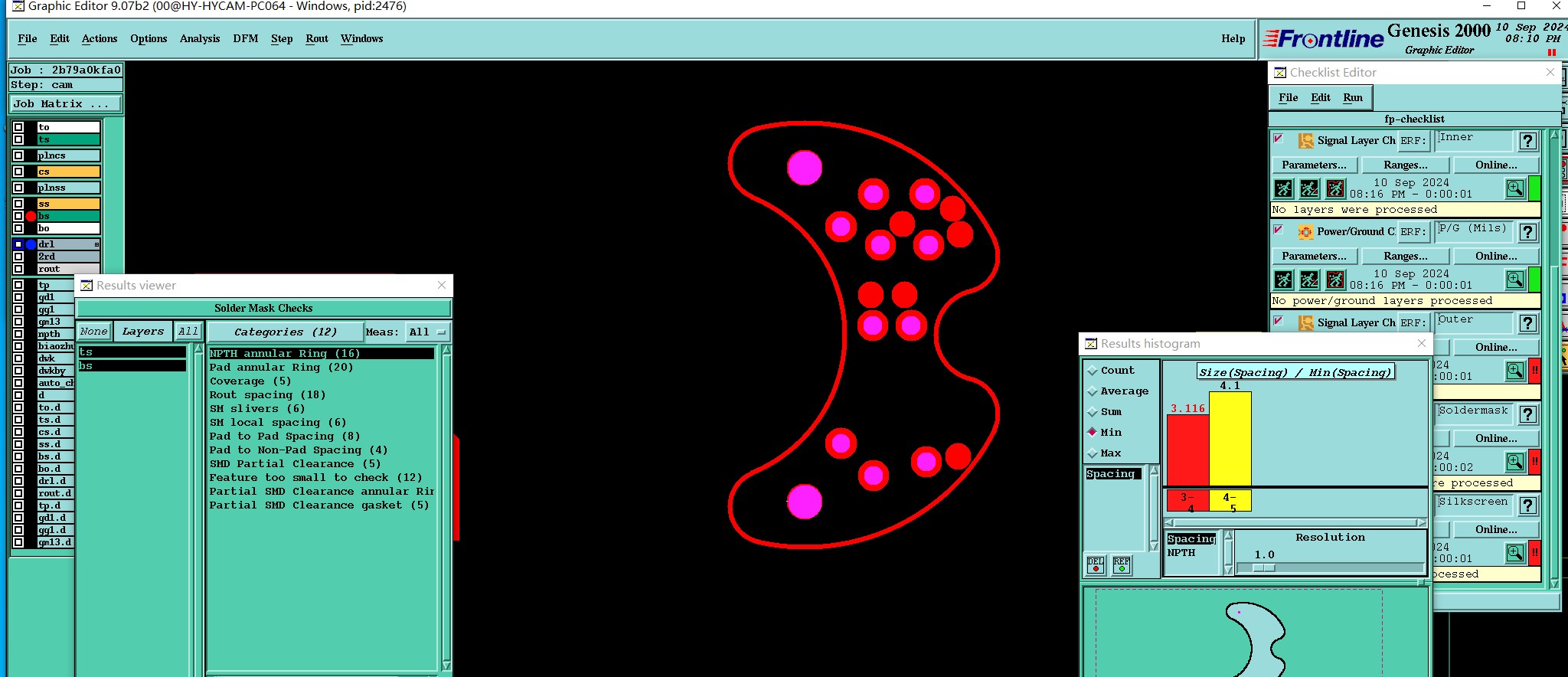
Task: Click the DEL button in Results histogram
Action: [1096, 565]
